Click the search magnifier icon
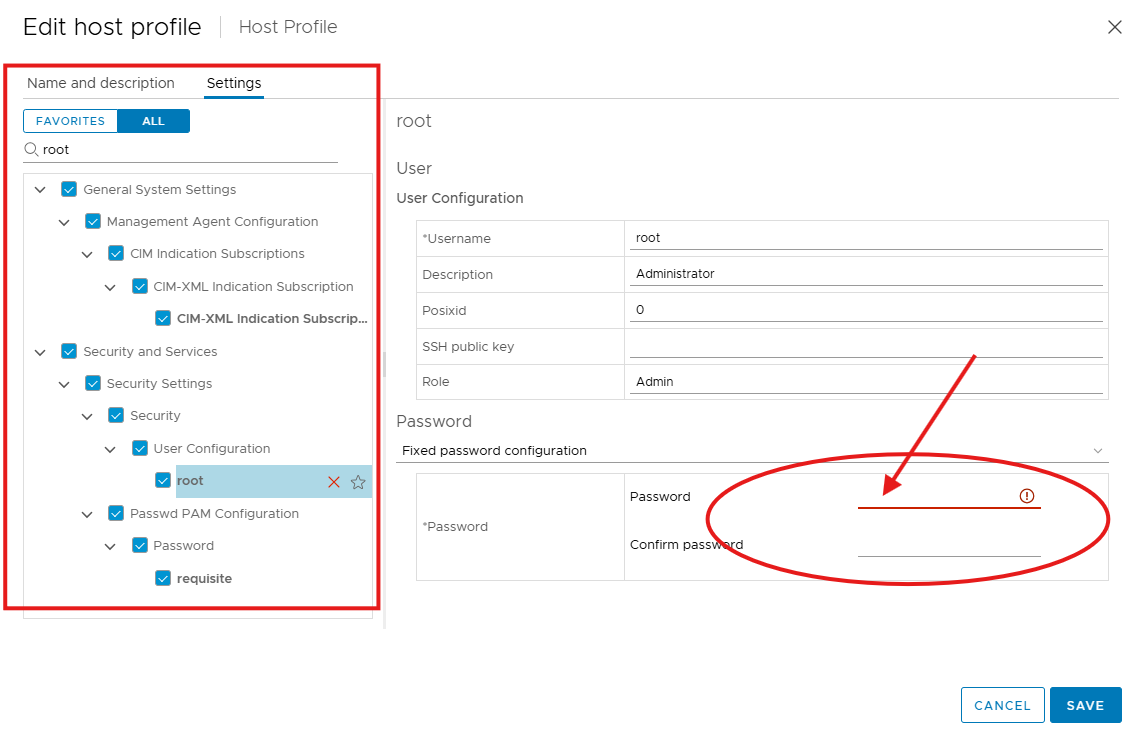Viewport: 1141px width, 731px height. point(32,149)
